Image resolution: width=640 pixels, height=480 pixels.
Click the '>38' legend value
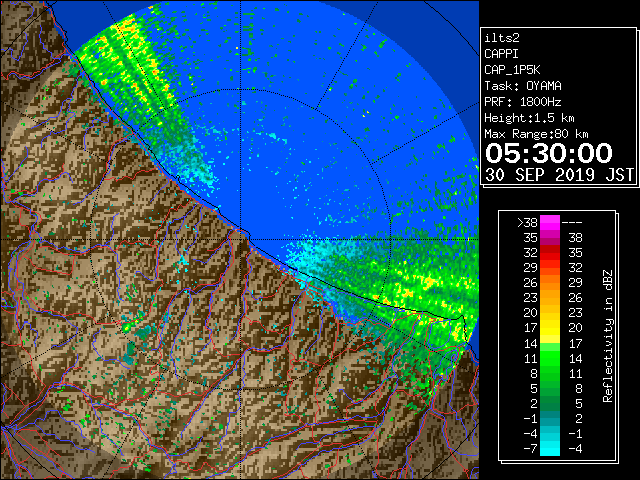pyautogui.click(x=527, y=223)
